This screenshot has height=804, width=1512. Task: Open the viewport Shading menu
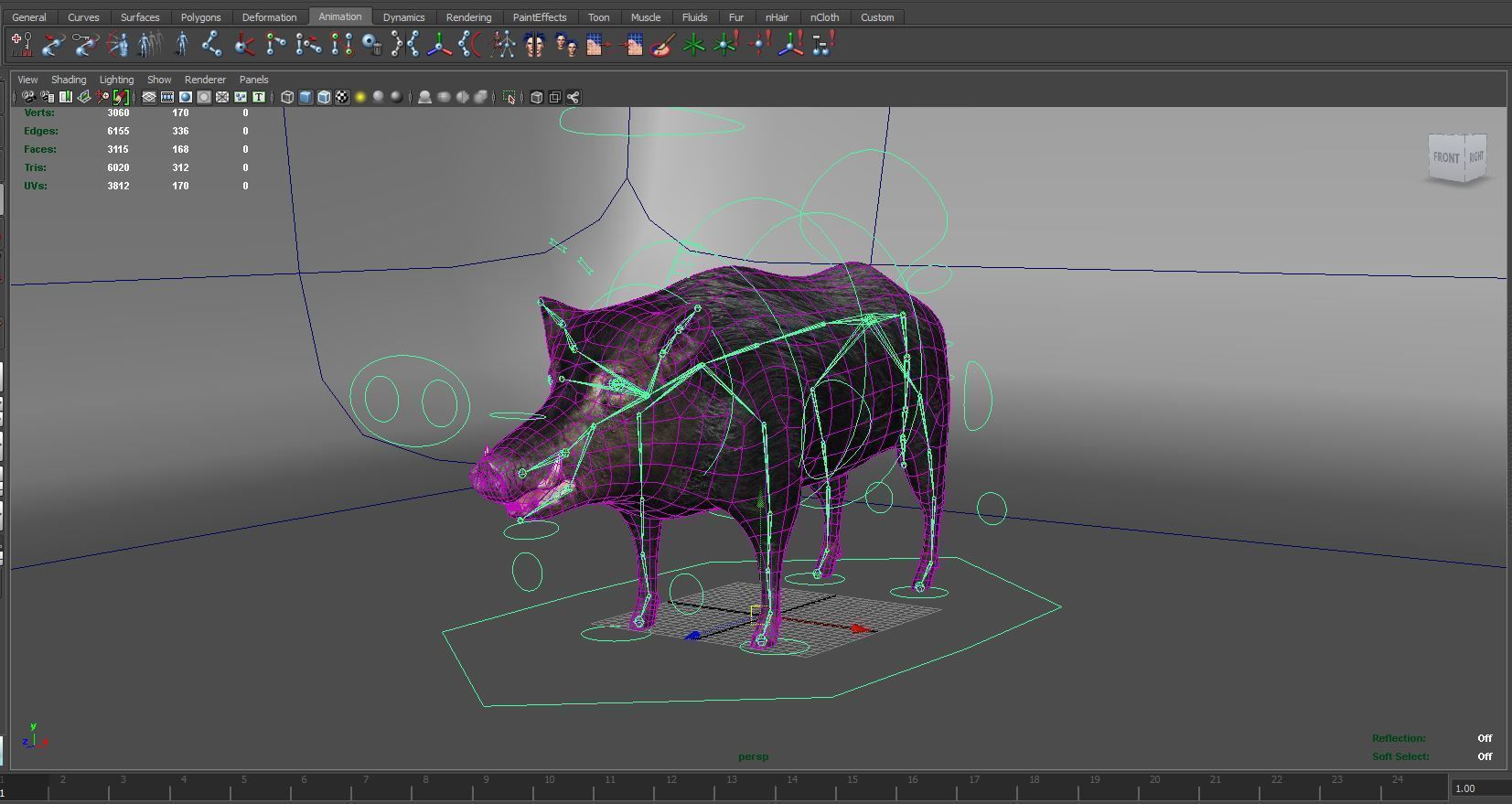point(69,80)
